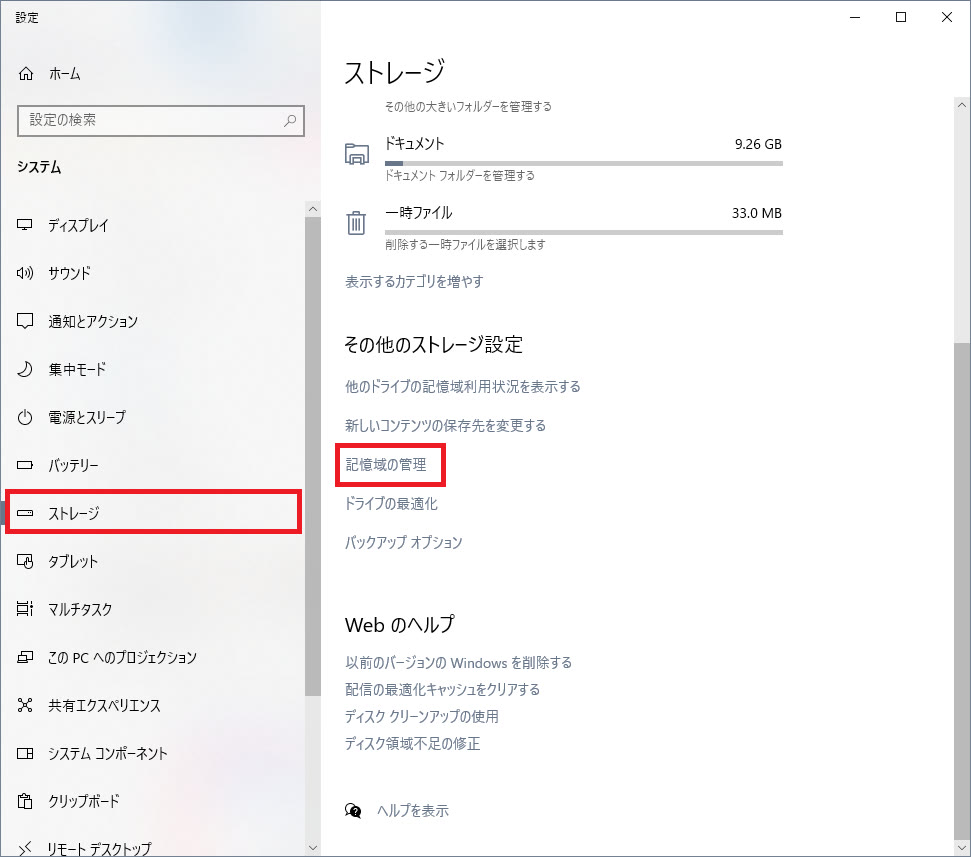Open 記憶域の管理 link
This screenshot has width=971, height=857.
[386, 464]
